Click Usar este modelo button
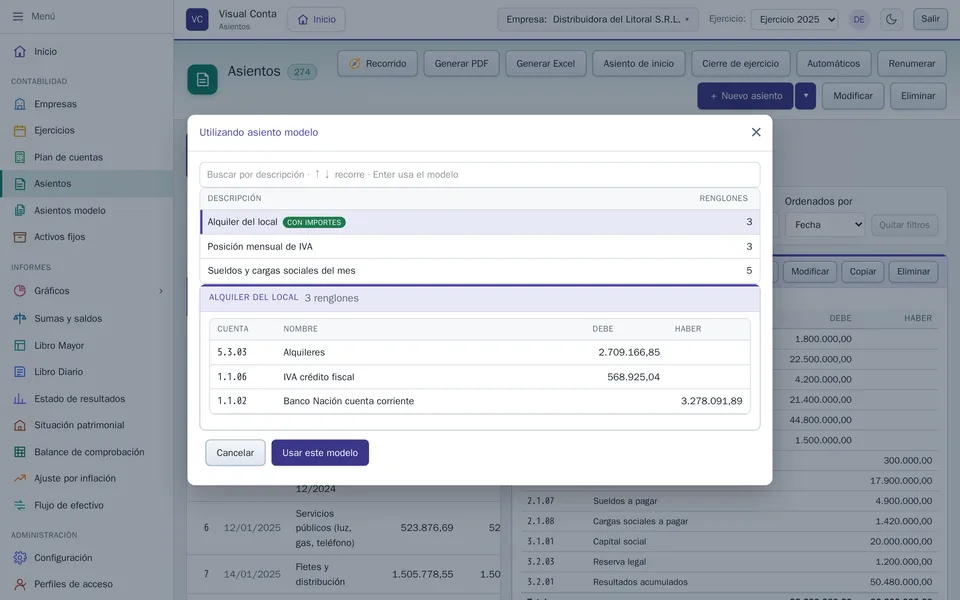The height and width of the screenshot is (600, 960). pos(320,452)
